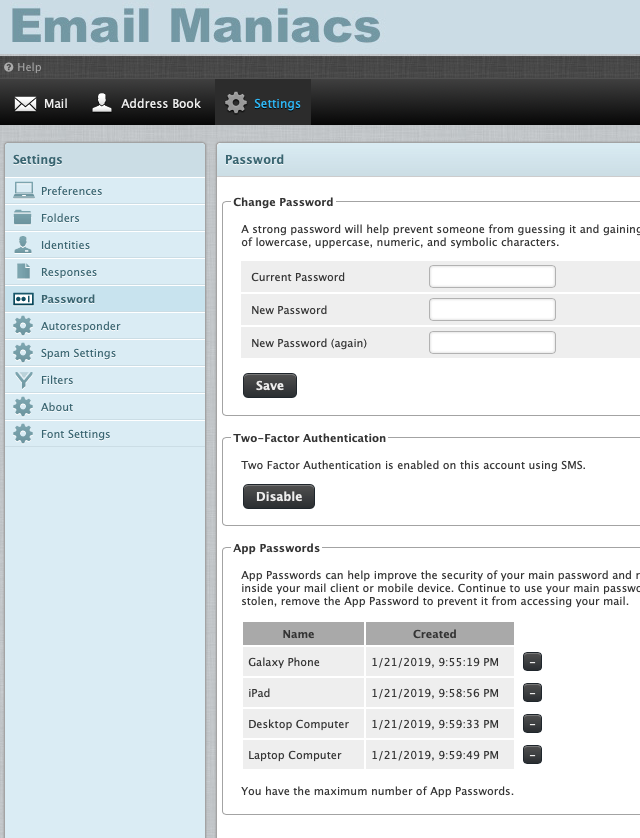This screenshot has width=640, height=838.
Task: Click the Spam Settings gear icon
Action: 23,353
